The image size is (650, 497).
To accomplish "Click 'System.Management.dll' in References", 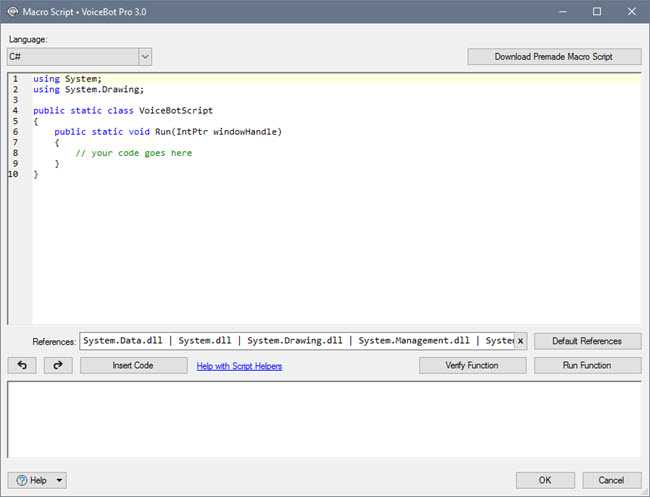I will point(414,341).
